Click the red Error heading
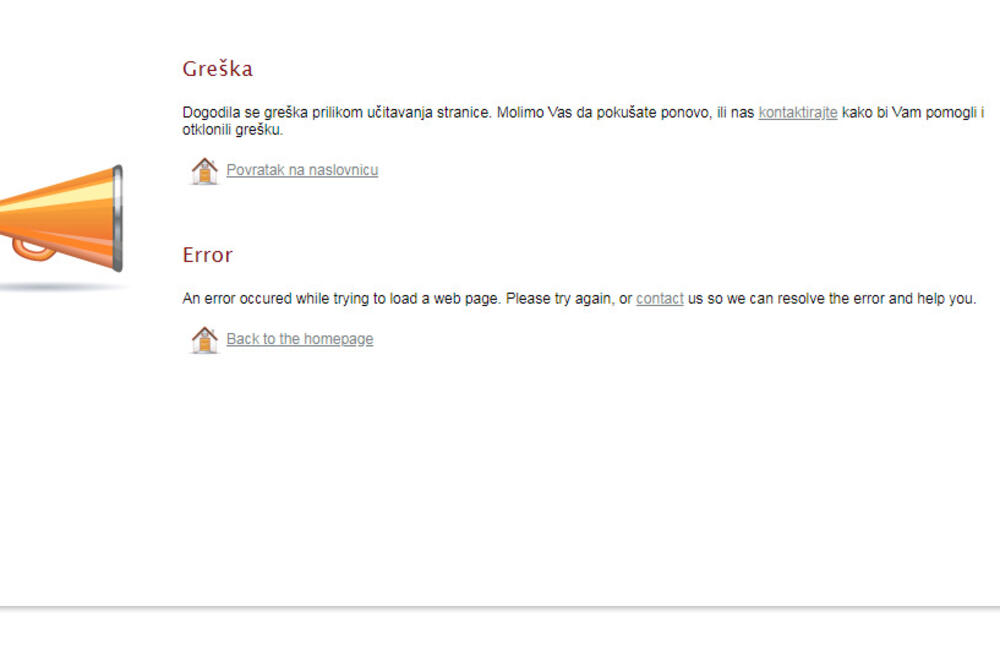 pyautogui.click(x=207, y=255)
